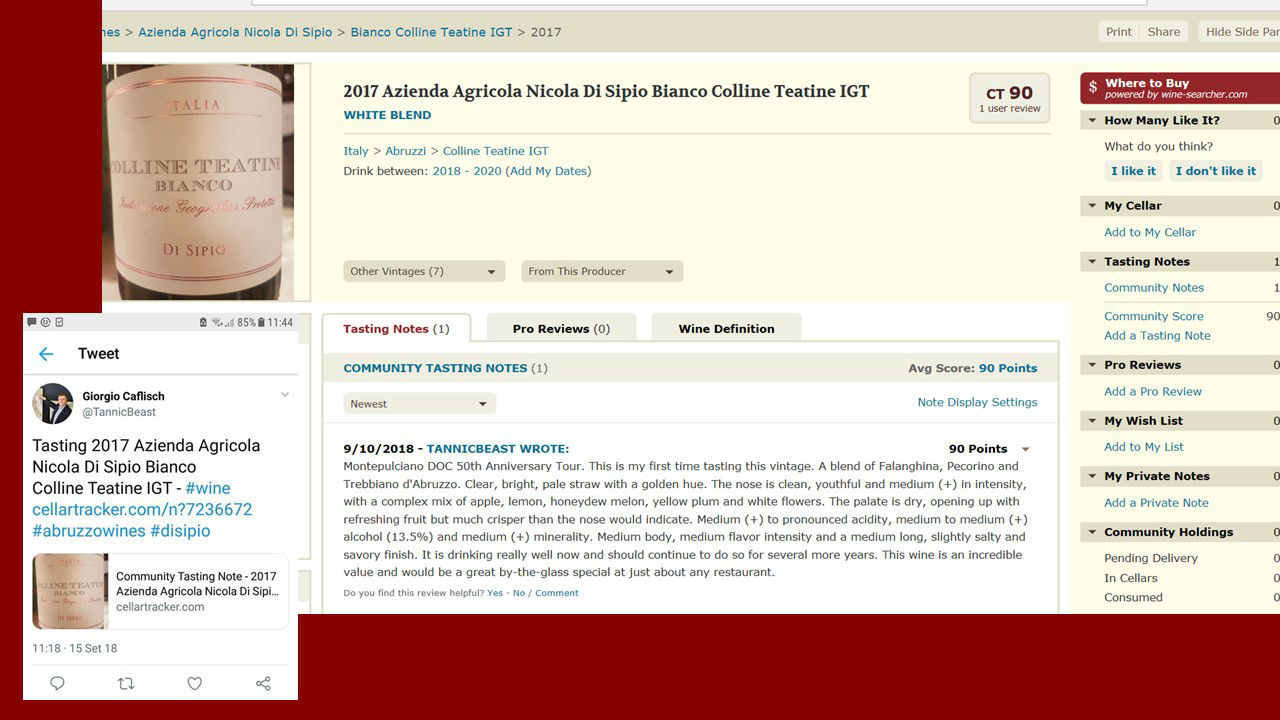Click the dollar icon in Where to Buy
Screen dimensions: 1280x720
coord(1093,88)
